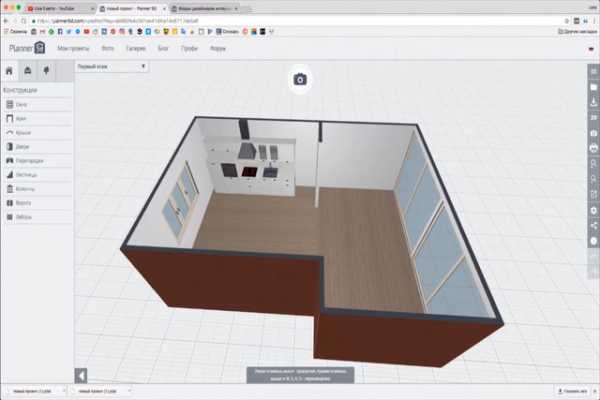Open the floor selector dropdown
This screenshot has width=600, height=400.
coord(112,66)
